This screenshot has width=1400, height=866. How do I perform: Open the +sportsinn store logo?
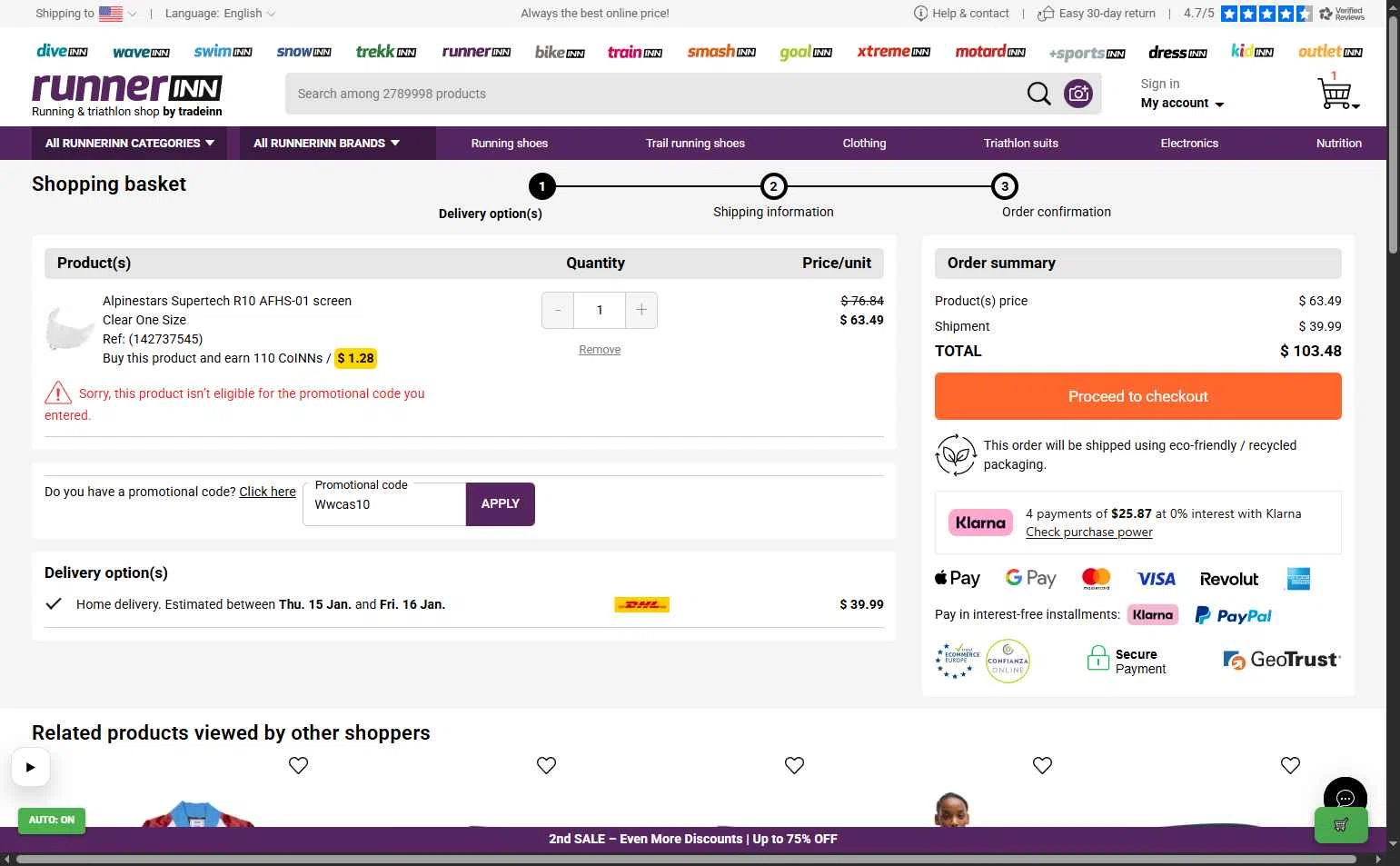1087,53
